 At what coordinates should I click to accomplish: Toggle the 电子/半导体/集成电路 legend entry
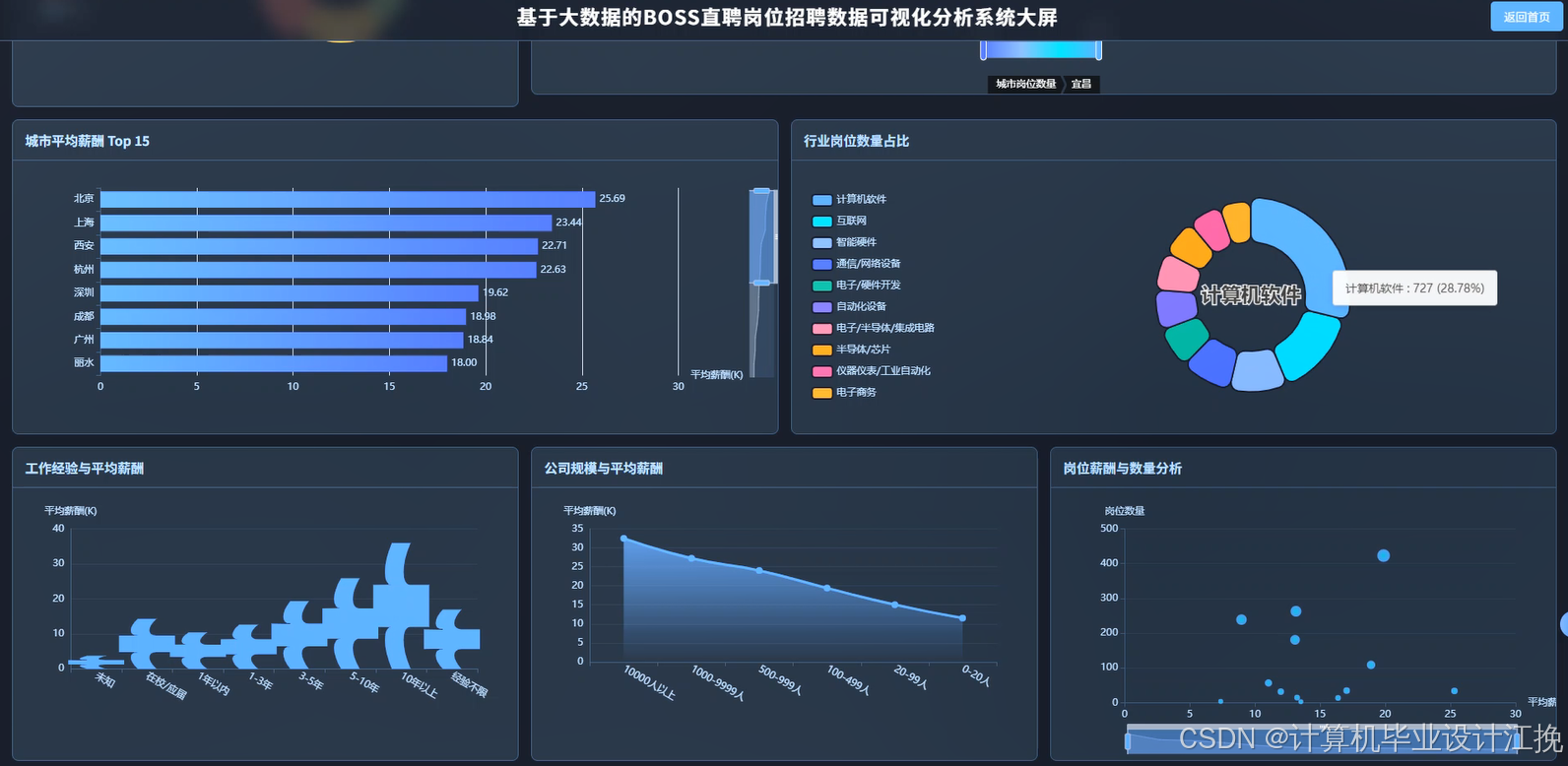coord(873,328)
